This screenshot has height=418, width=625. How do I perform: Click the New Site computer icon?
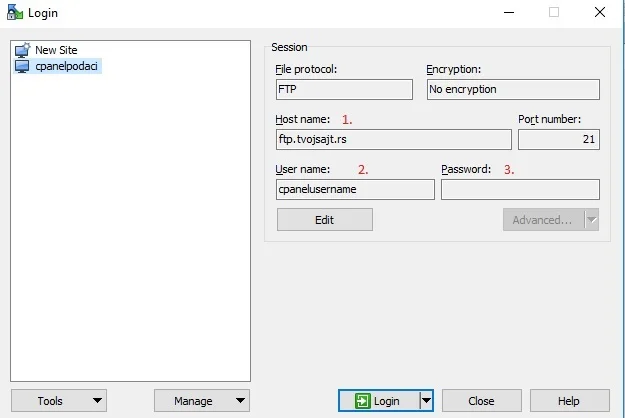tap(22, 50)
